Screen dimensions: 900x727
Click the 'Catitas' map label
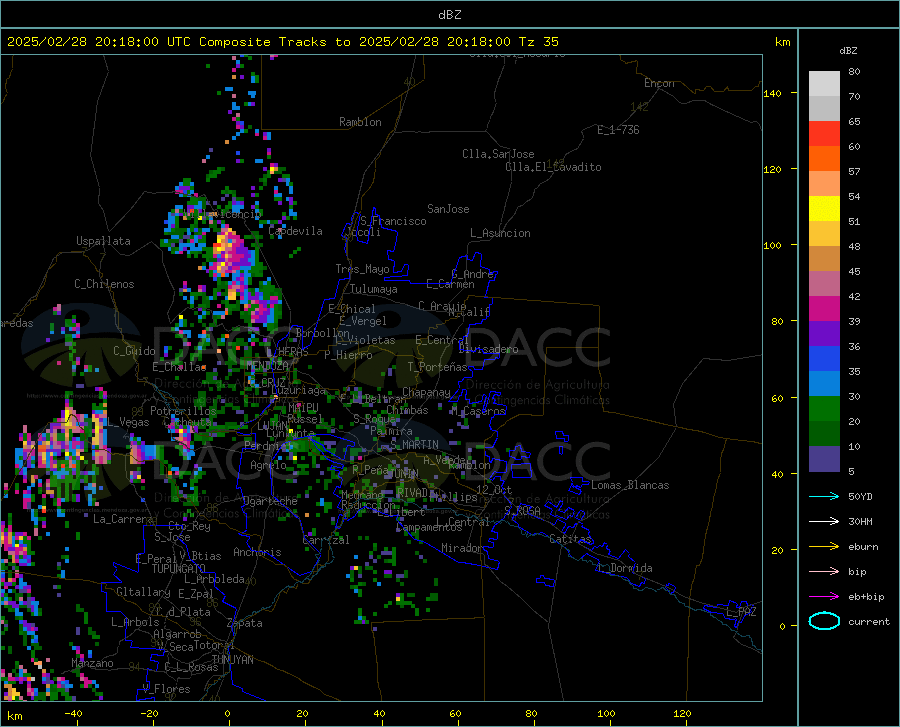point(570,539)
